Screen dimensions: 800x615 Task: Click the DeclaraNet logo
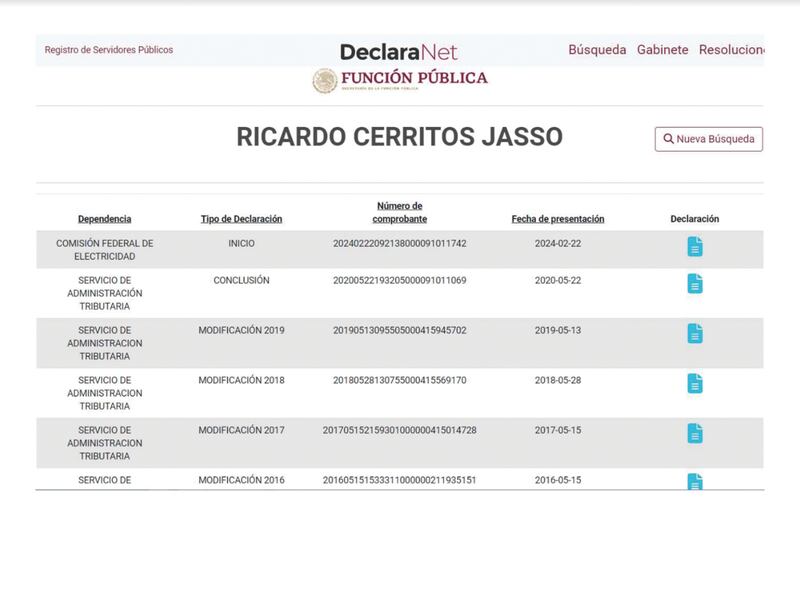pyautogui.click(x=398, y=52)
